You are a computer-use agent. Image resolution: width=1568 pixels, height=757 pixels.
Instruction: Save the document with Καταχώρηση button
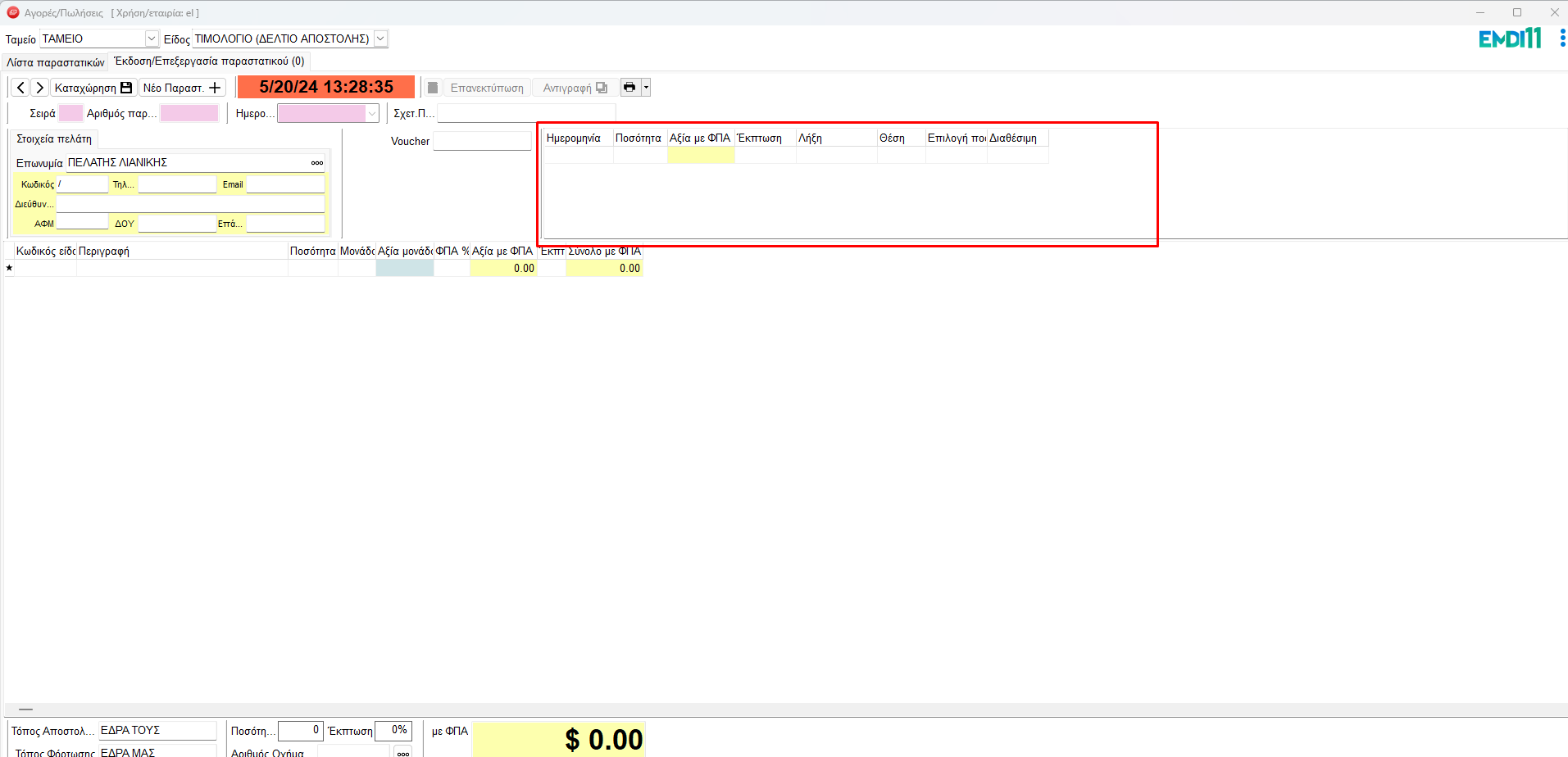(93, 88)
